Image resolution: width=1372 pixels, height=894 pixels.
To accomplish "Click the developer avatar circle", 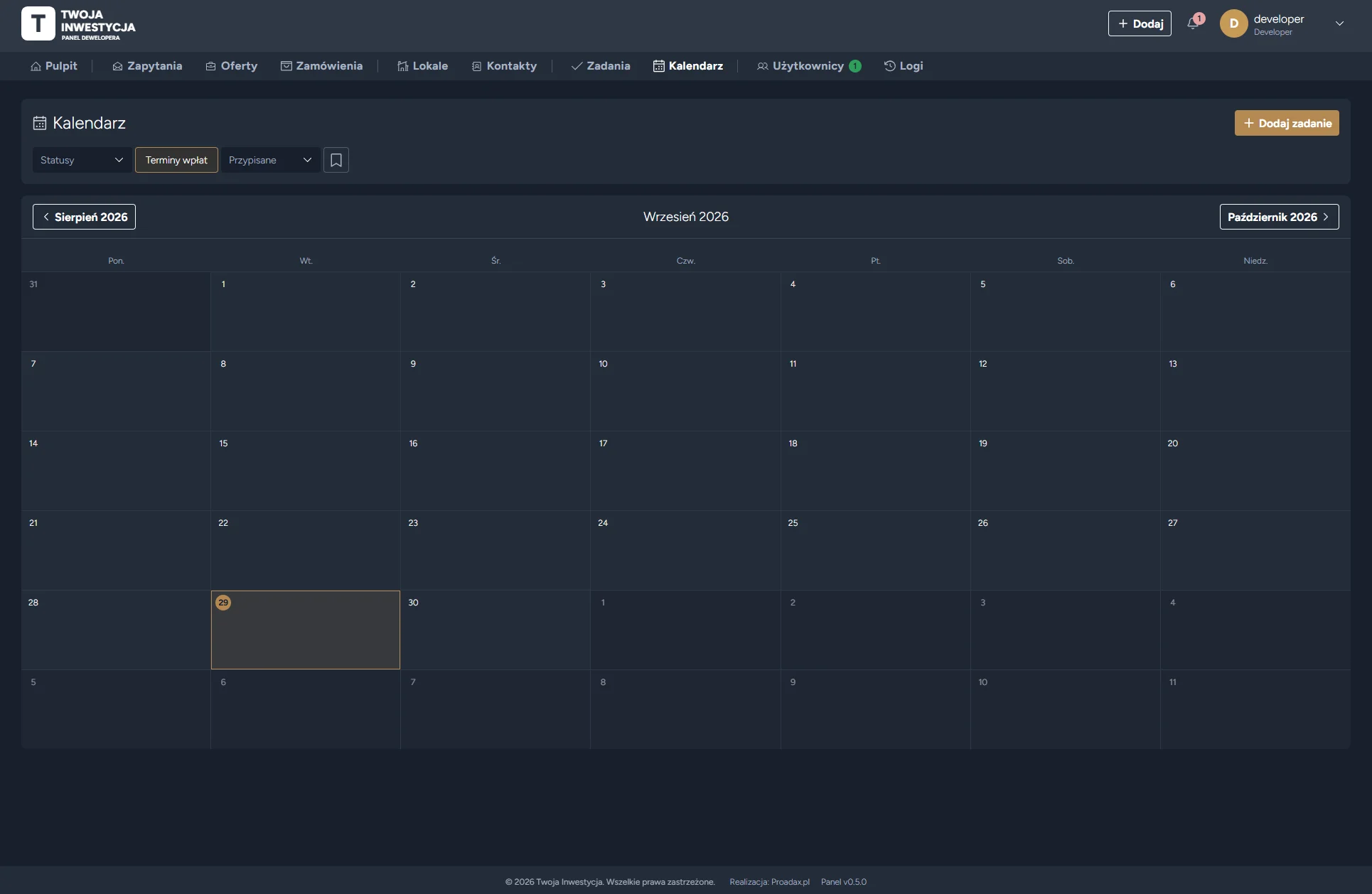I will pos(1233,23).
